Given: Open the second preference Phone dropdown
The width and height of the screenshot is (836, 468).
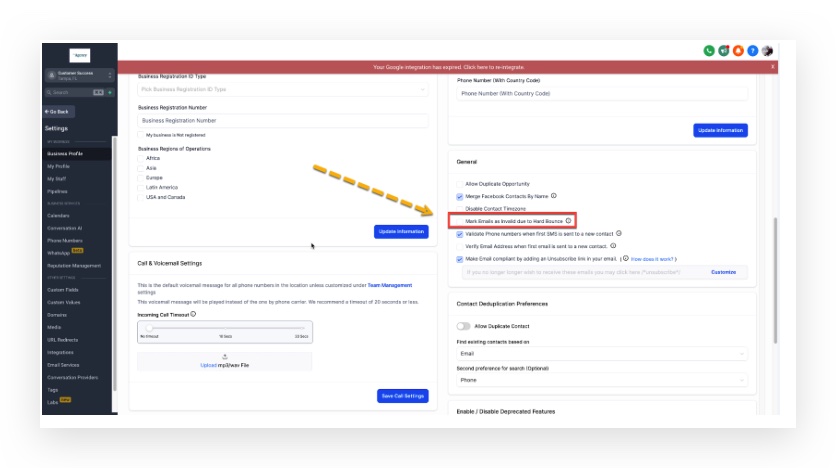Looking at the screenshot, I should pyautogui.click(x=601, y=380).
